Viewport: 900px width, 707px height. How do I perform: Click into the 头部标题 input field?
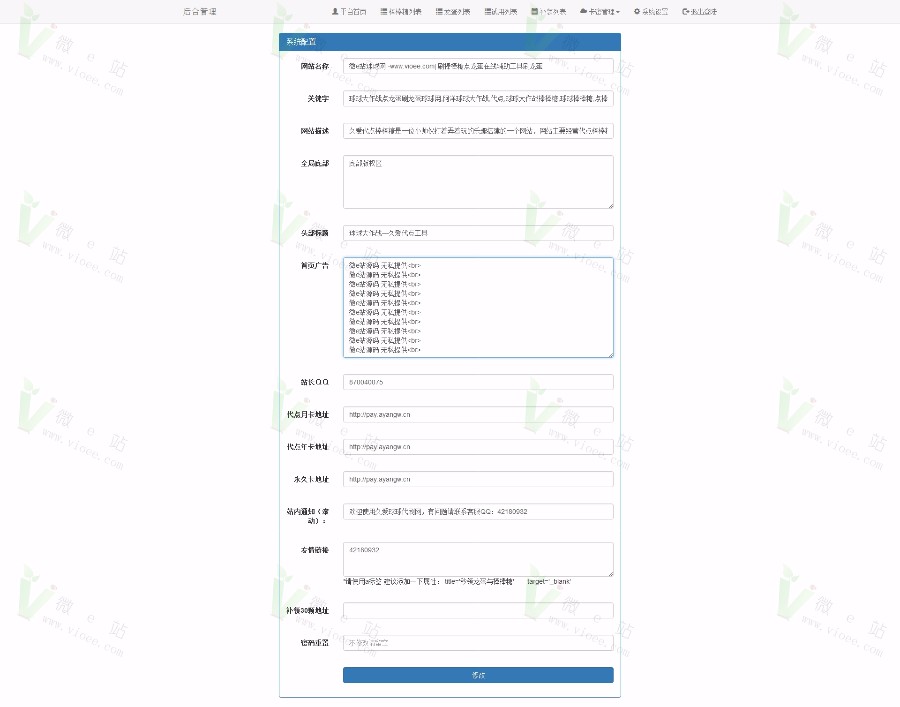[x=478, y=233]
